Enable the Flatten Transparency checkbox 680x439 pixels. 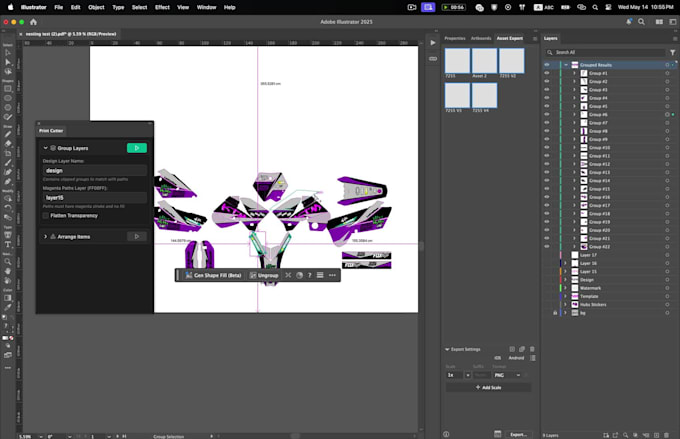46,216
